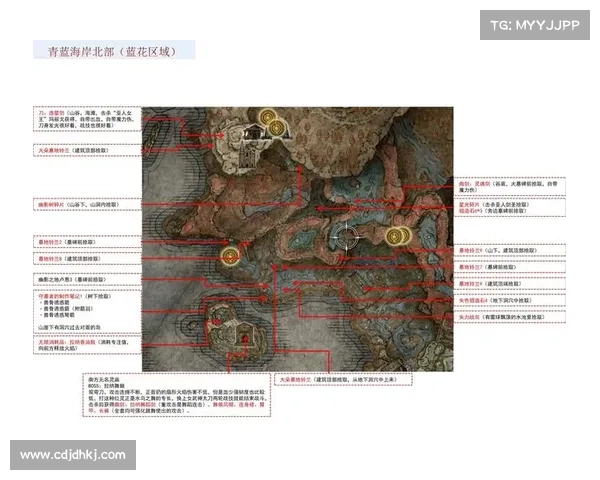Click label 失色锻造石4（地下洞穴中拾取）

[495, 300]
